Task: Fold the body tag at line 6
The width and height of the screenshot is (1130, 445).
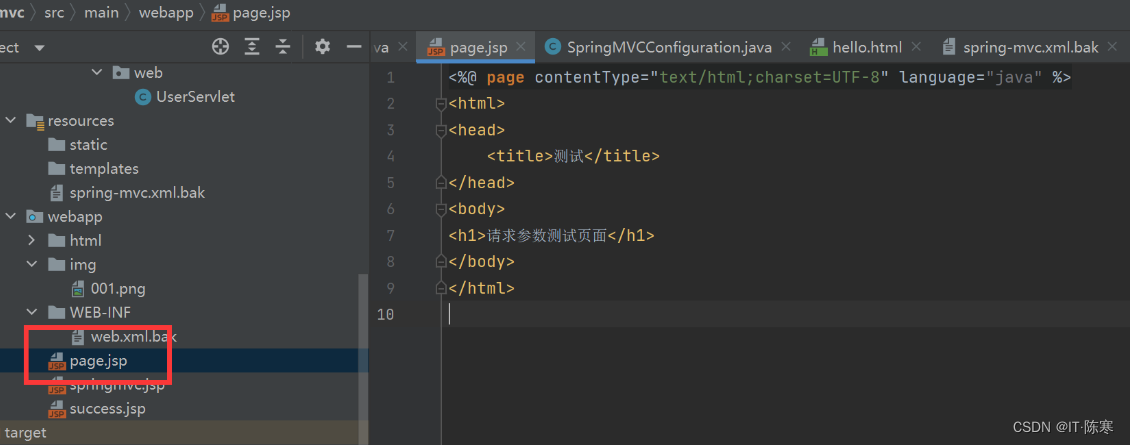Action: [x=442, y=209]
